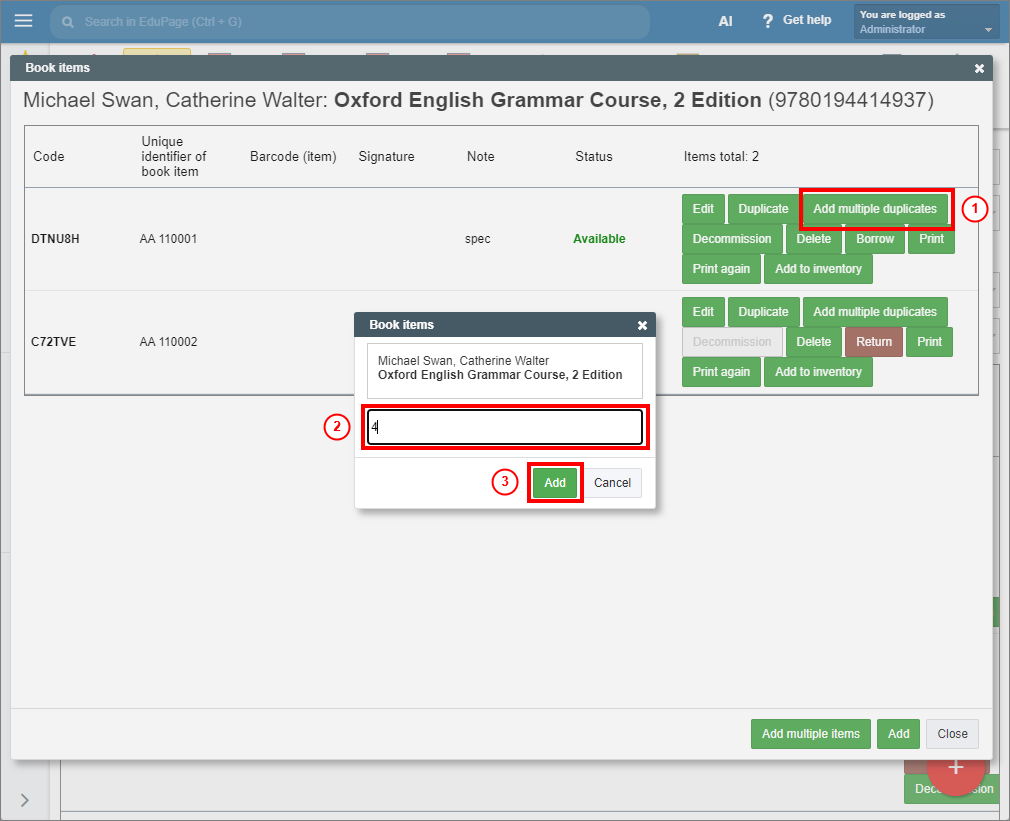Viewport: 1010px width, 821px height.
Task: Close the main Book items dialog
Action: 979,68
